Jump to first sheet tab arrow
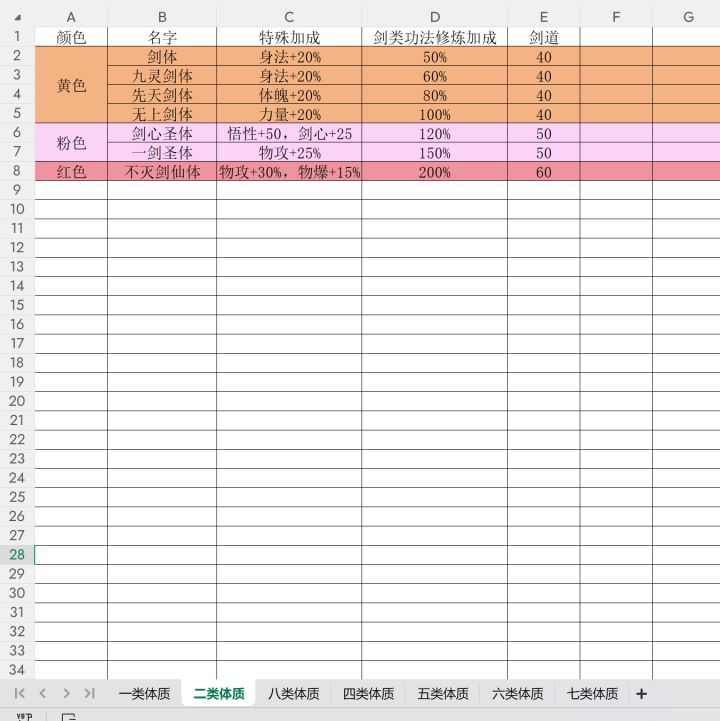The height and width of the screenshot is (721, 720). click(x=19, y=693)
